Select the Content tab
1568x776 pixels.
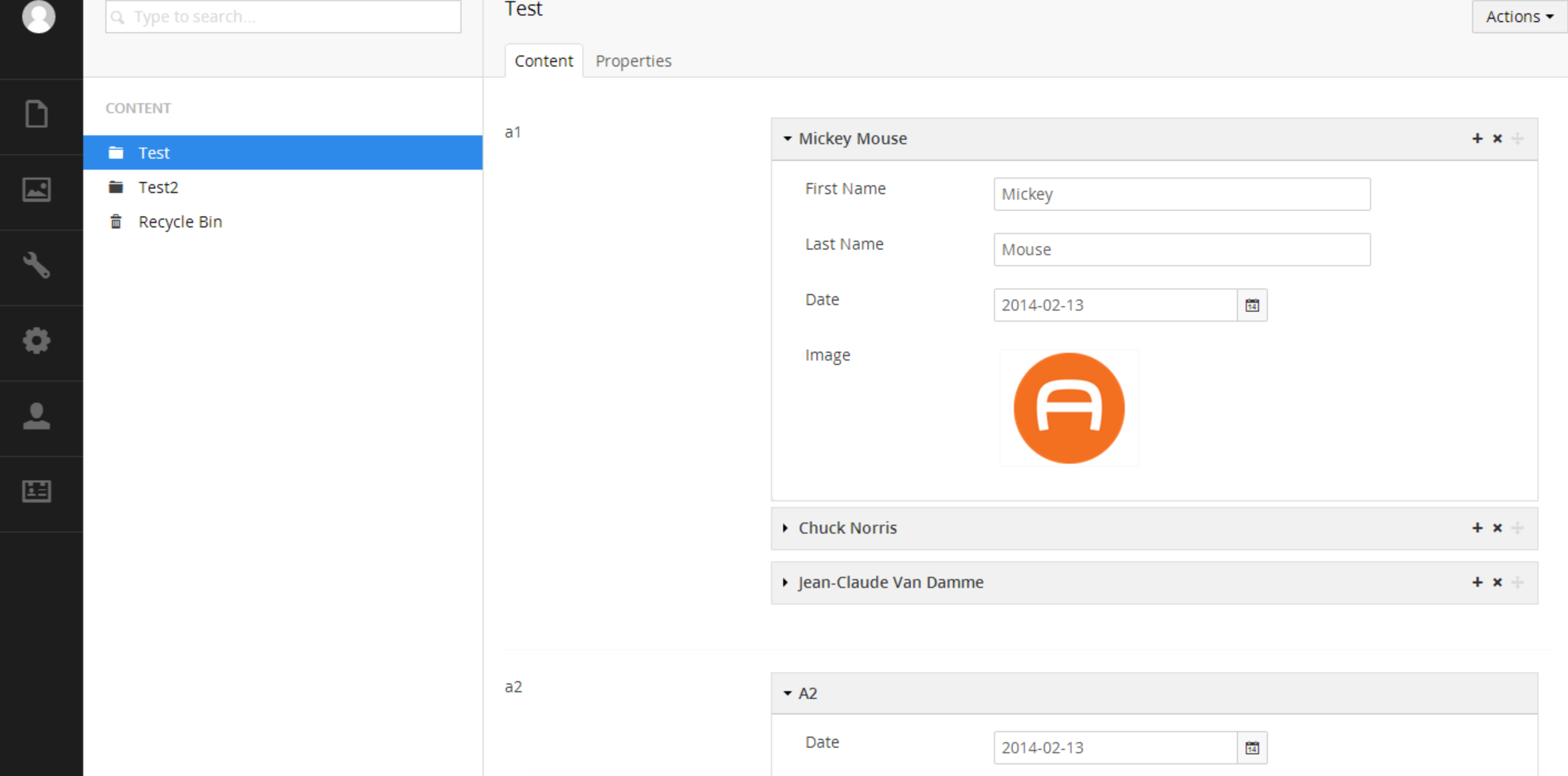pyautogui.click(x=544, y=61)
